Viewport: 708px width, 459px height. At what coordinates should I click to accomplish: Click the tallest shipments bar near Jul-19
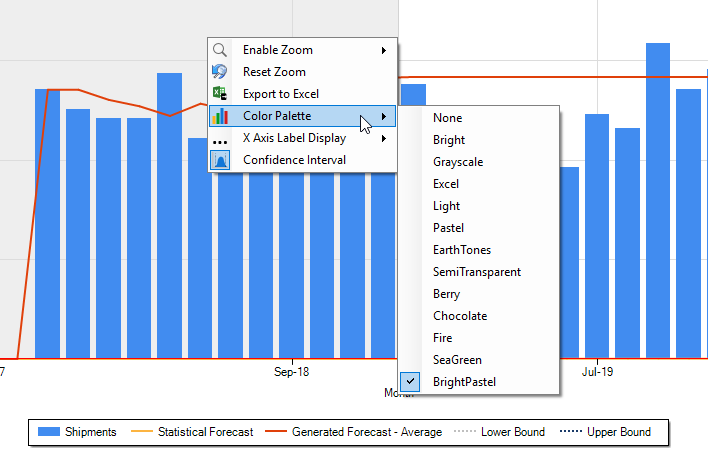(x=658, y=200)
